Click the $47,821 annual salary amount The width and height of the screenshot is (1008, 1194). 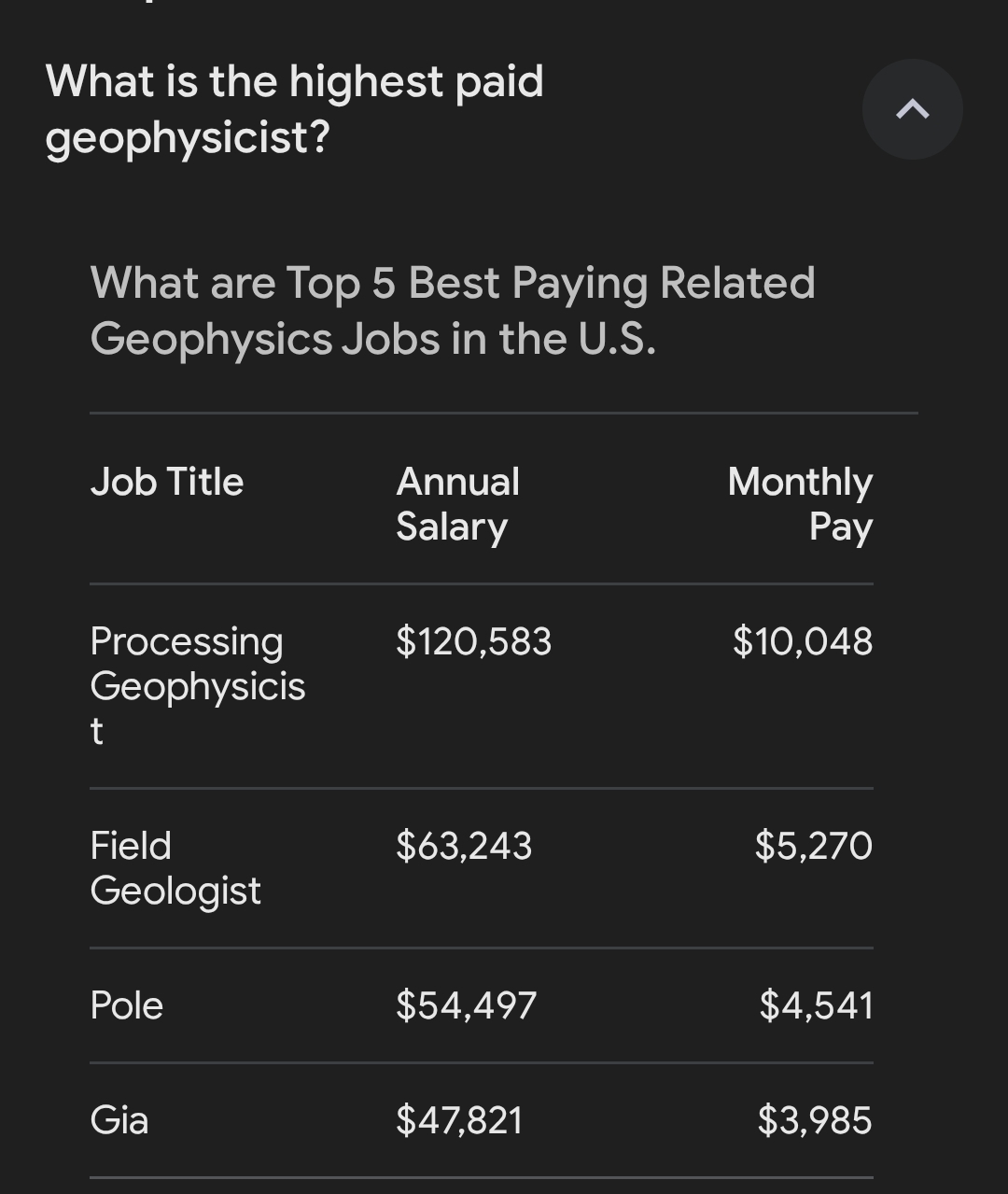coord(459,1120)
